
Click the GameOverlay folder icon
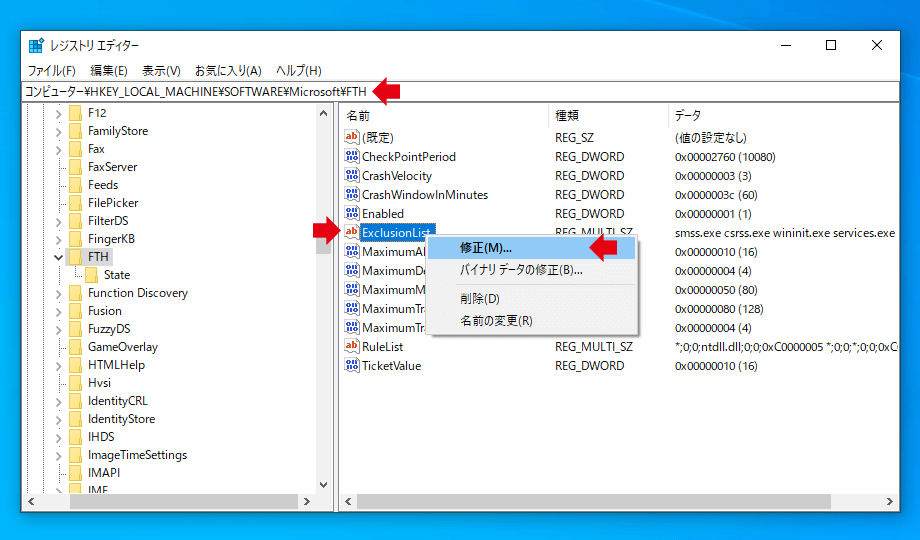pyautogui.click(x=76, y=347)
